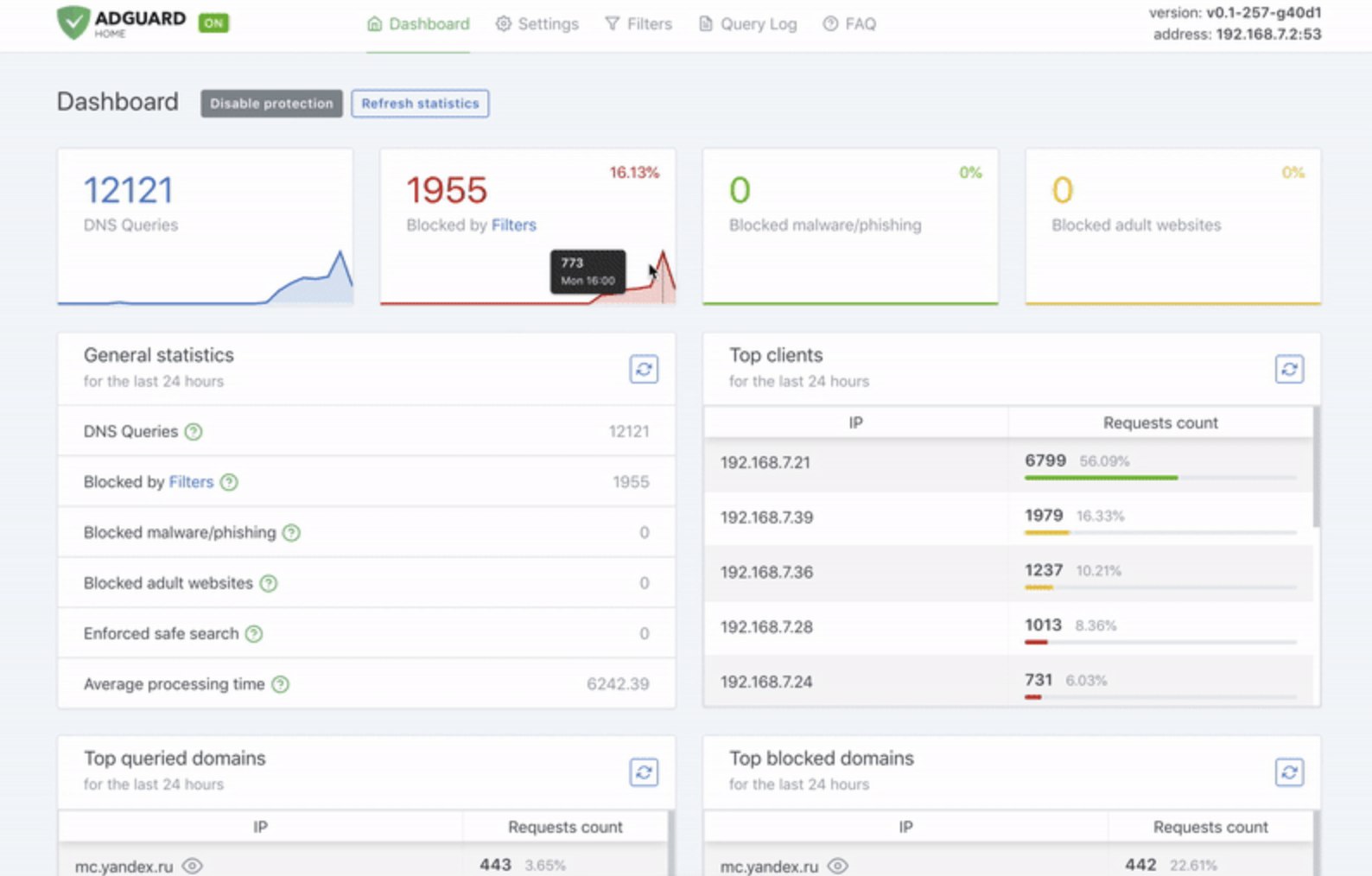The image size is (1372, 876).
Task: Click Blocked adult websites card label
Action: 1136,225
